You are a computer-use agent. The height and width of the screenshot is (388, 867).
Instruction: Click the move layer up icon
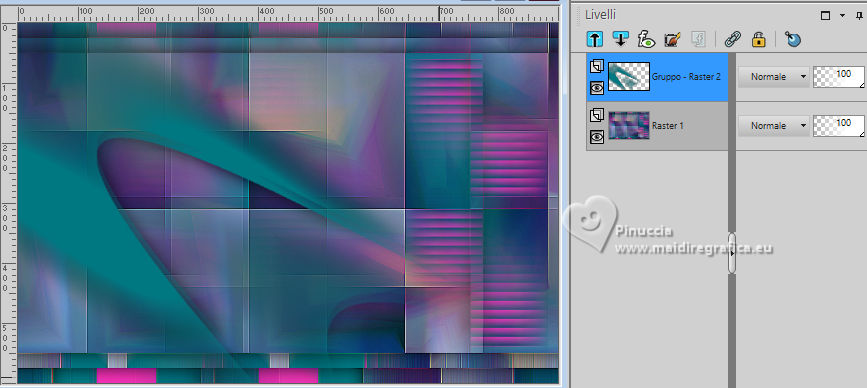click(x=594, y=39)
